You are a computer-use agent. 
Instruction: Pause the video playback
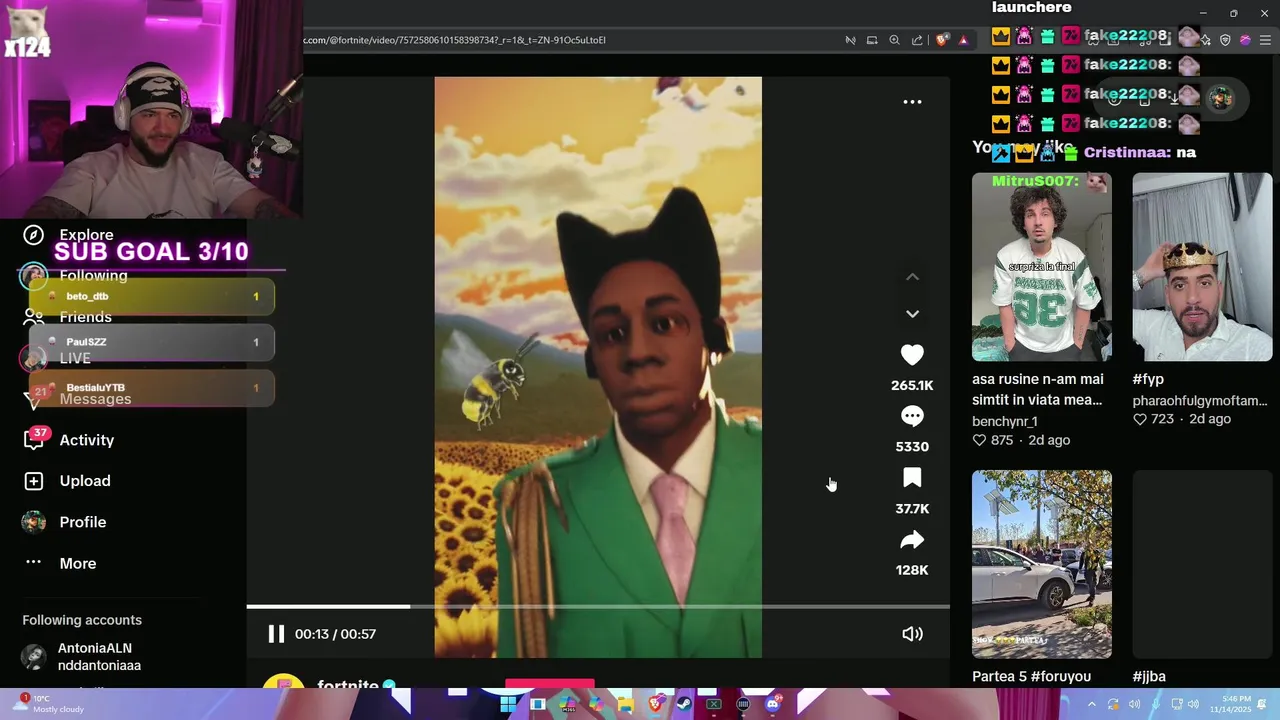(x=276, y=634)
